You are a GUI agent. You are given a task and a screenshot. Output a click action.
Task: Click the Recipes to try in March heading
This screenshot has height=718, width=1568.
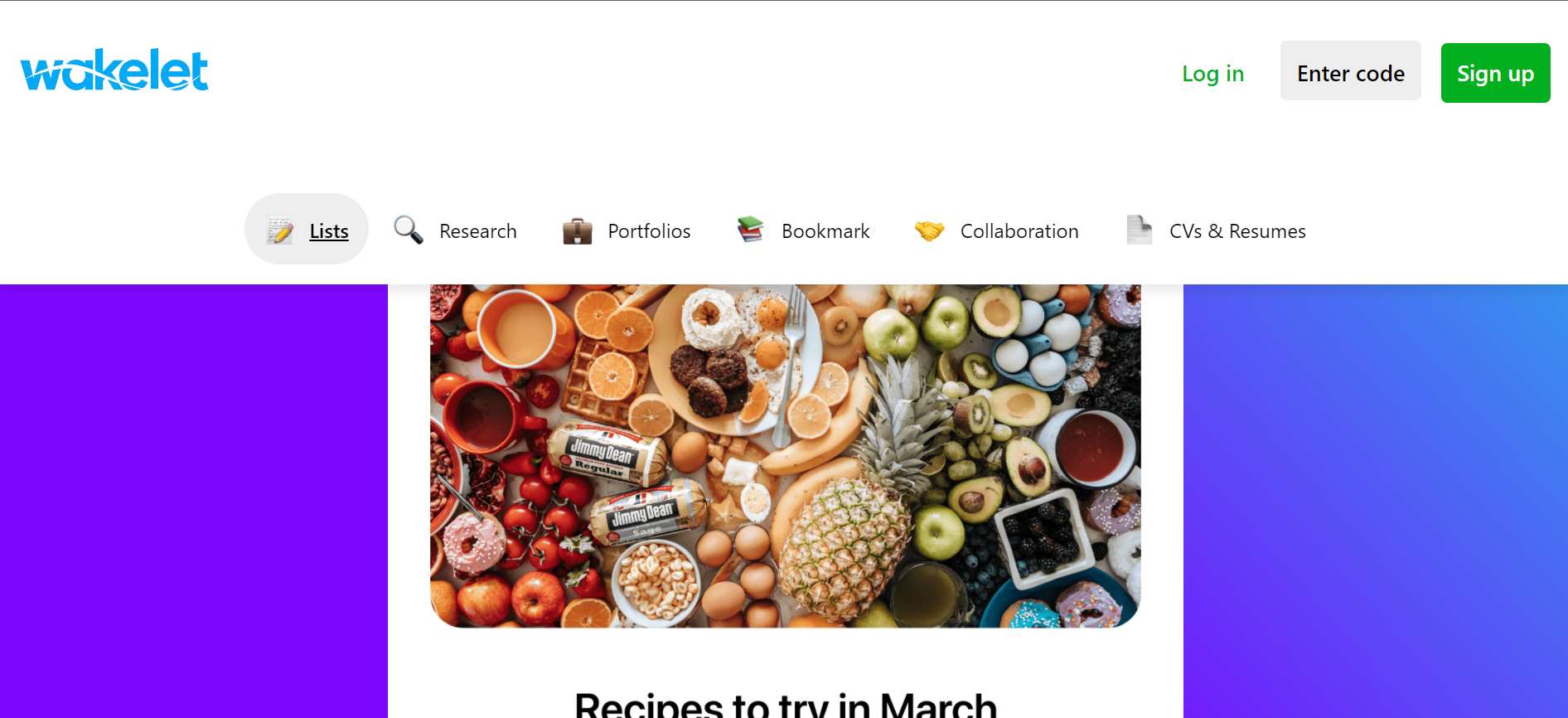[786, 705]
